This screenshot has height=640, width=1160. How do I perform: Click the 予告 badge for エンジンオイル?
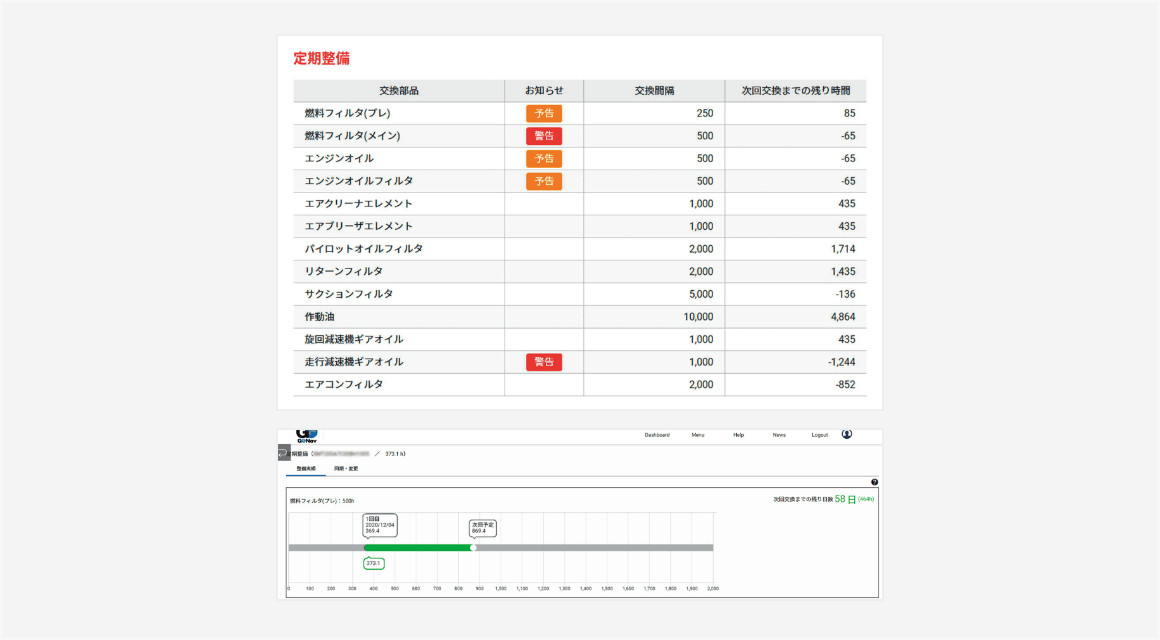point(544,158)
